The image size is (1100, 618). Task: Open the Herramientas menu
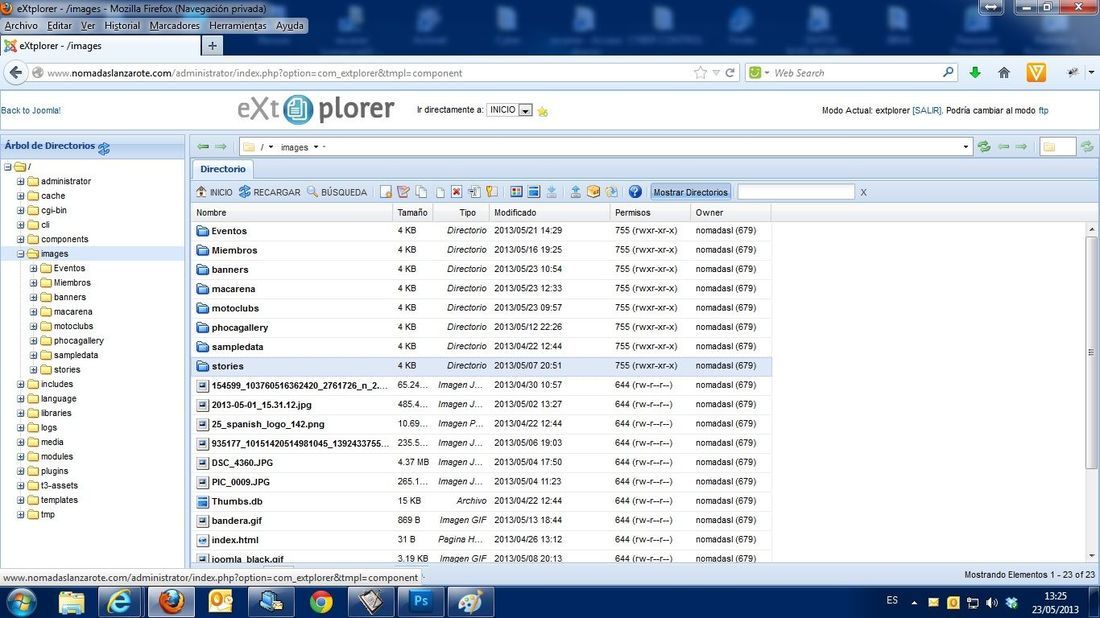click(238, 26)
